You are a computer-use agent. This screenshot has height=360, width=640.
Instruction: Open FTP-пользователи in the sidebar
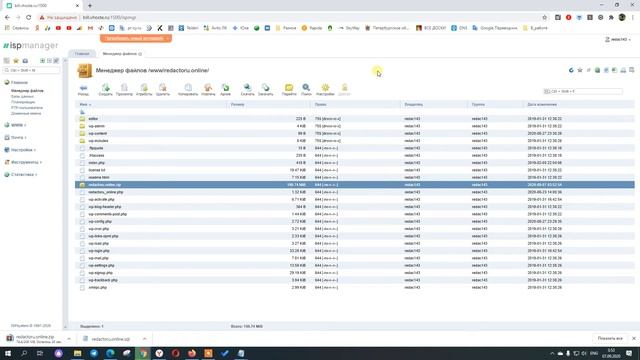[27, 108]
